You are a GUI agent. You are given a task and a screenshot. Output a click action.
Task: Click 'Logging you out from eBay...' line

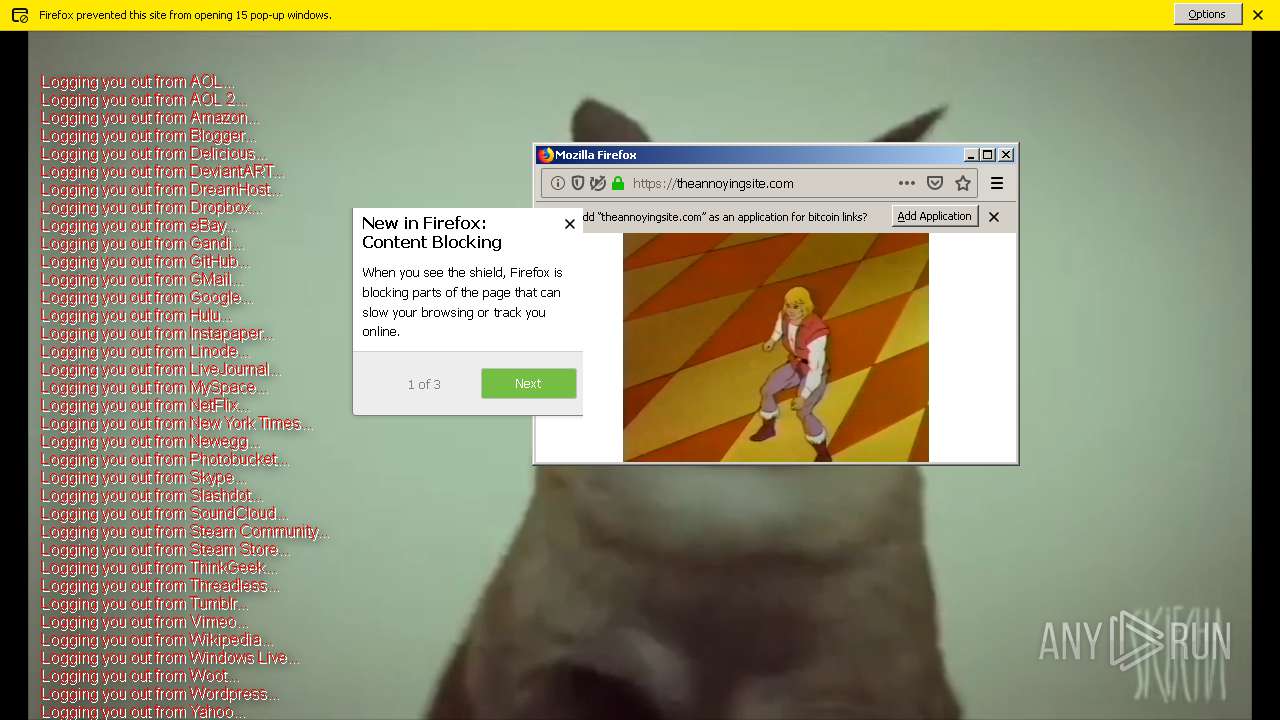pyautogui.click(x=139, y=226)
